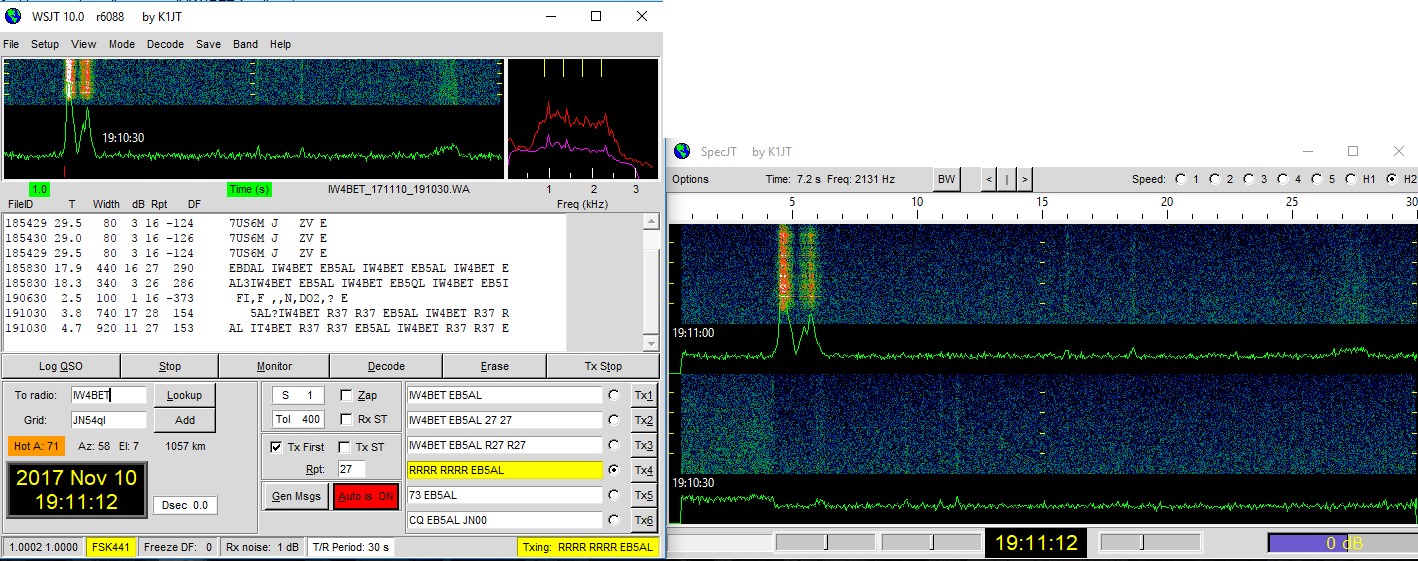Click the > shift-right button in SpecJT
The width and height of the screenshot is (1418, 561).
1024,179
